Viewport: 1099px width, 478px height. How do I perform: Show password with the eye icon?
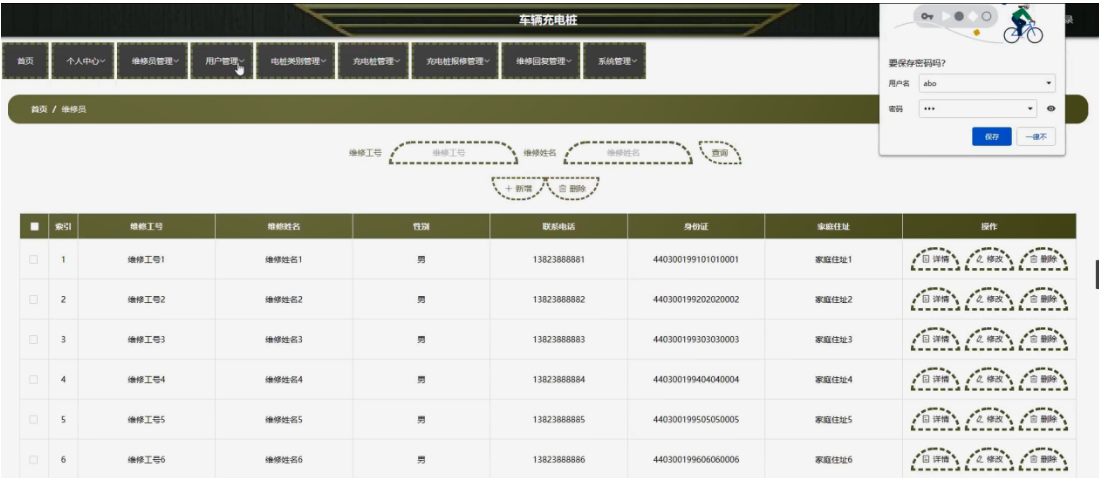point(1051,109)
